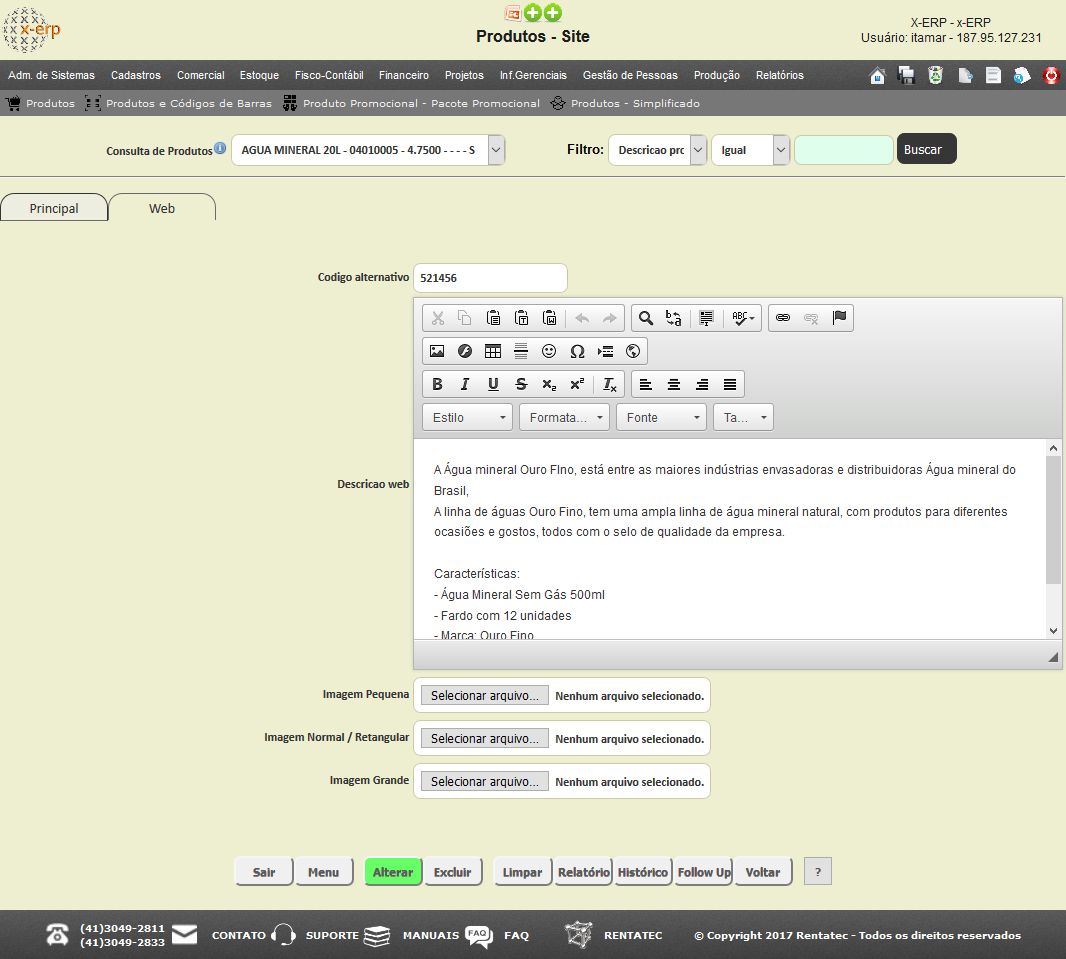Click the recycle bin icon in navbar
The width and height of the screenshot is (1066, 959).
935,75
